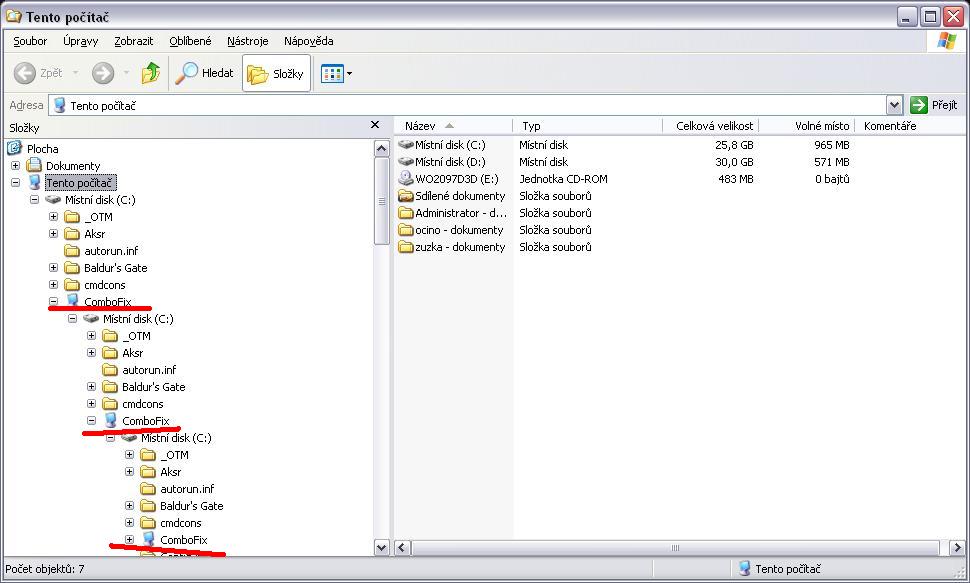Select autorun.inf in the folder tree

pos(110,251)
